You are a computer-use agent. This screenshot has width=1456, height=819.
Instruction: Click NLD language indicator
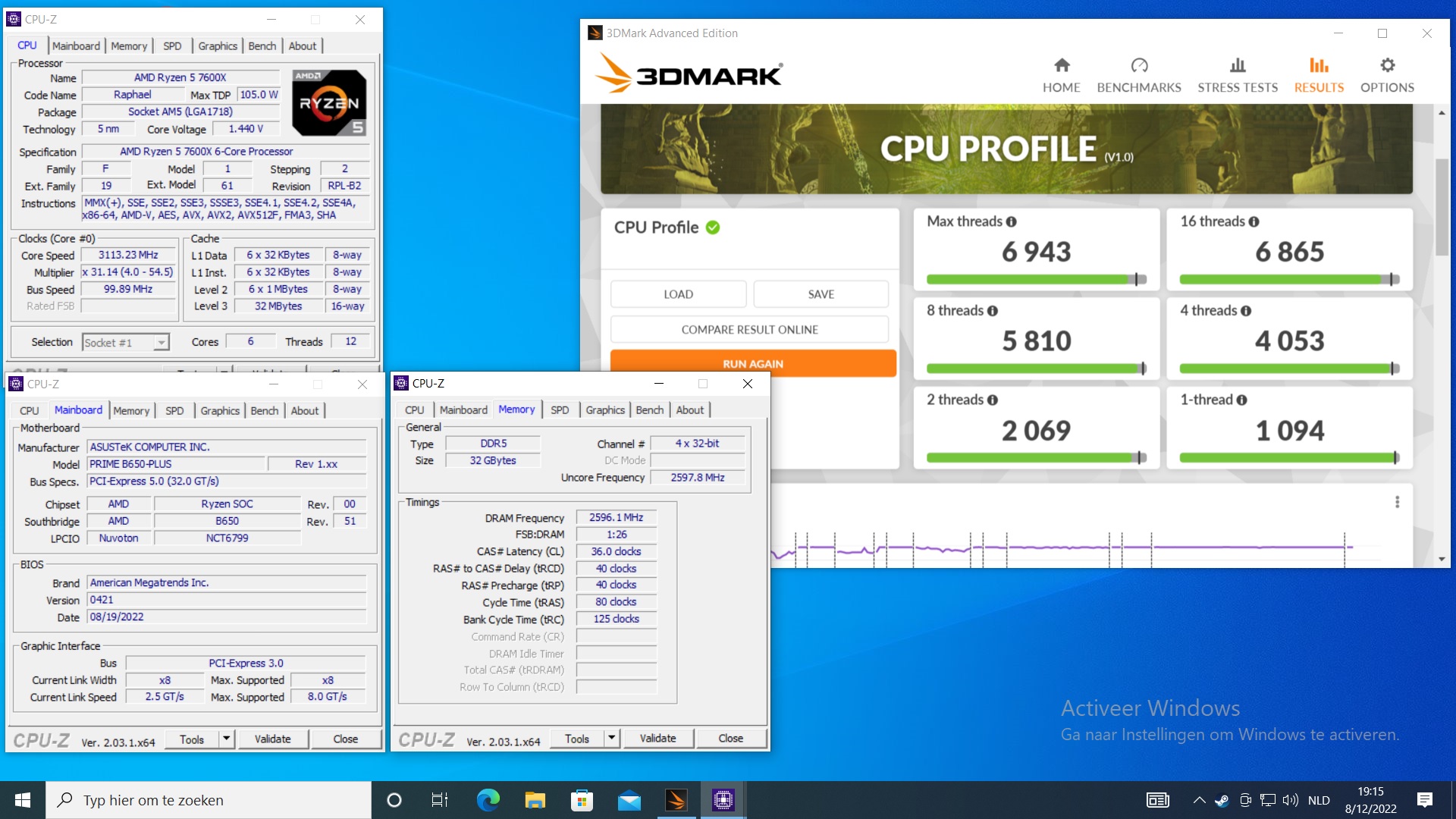pyautogui.click(x=1319, y=800)
